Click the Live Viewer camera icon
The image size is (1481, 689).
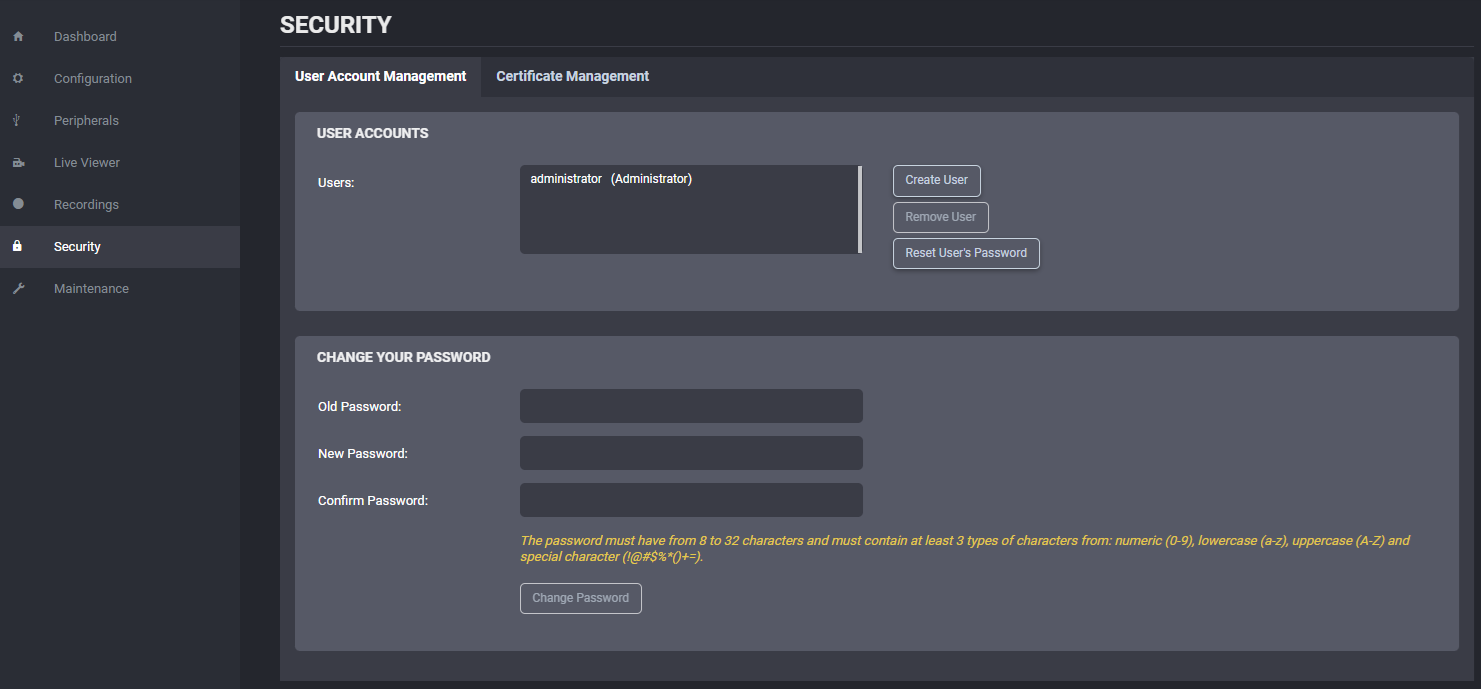click(18, 163)
